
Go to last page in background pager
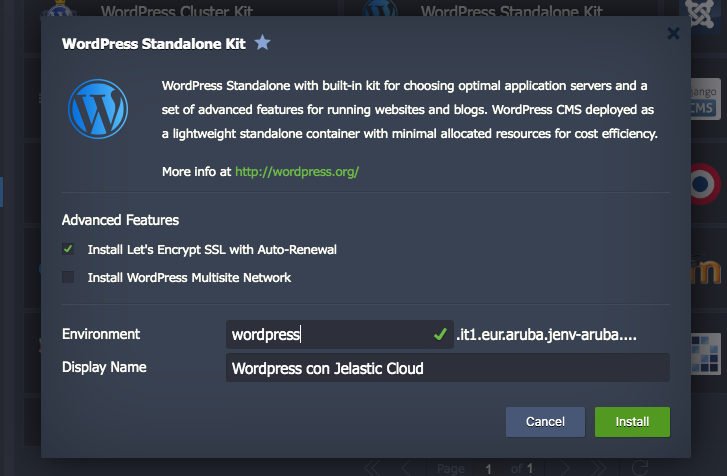click(598, 468)
